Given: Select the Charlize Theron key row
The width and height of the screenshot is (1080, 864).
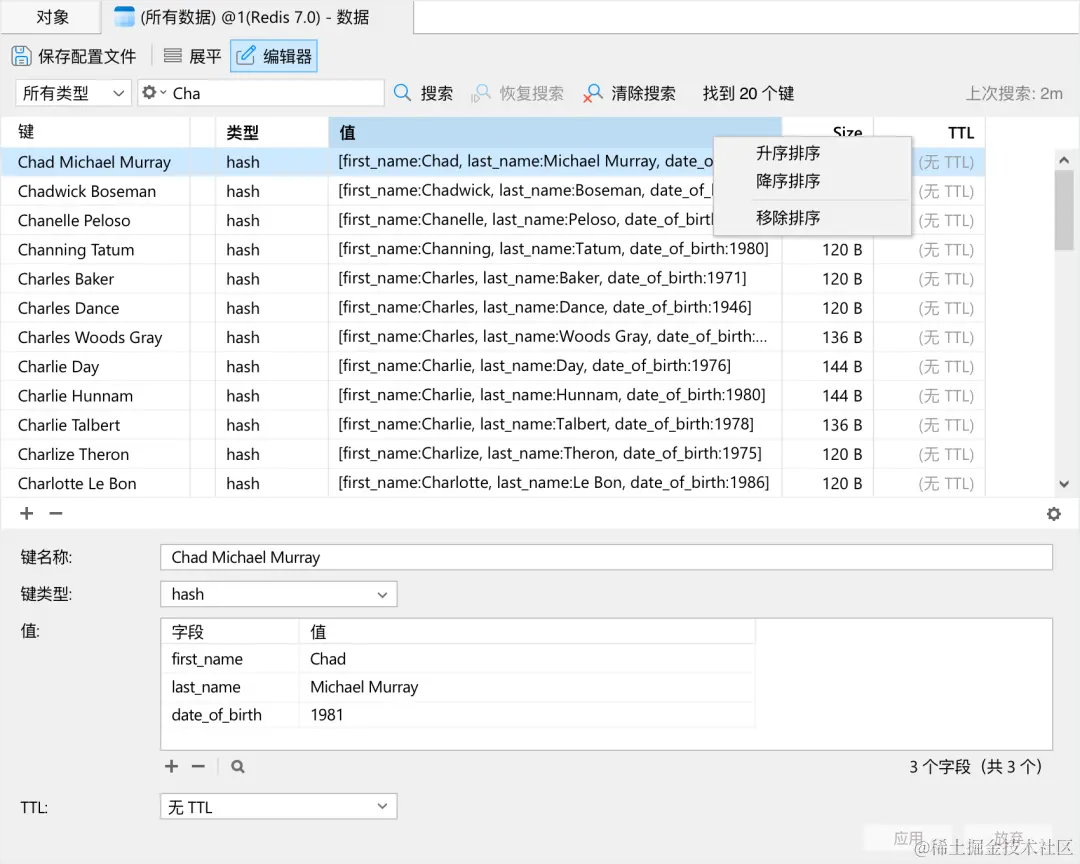Looking at the screenshot, I should click(x=493, y=454).
